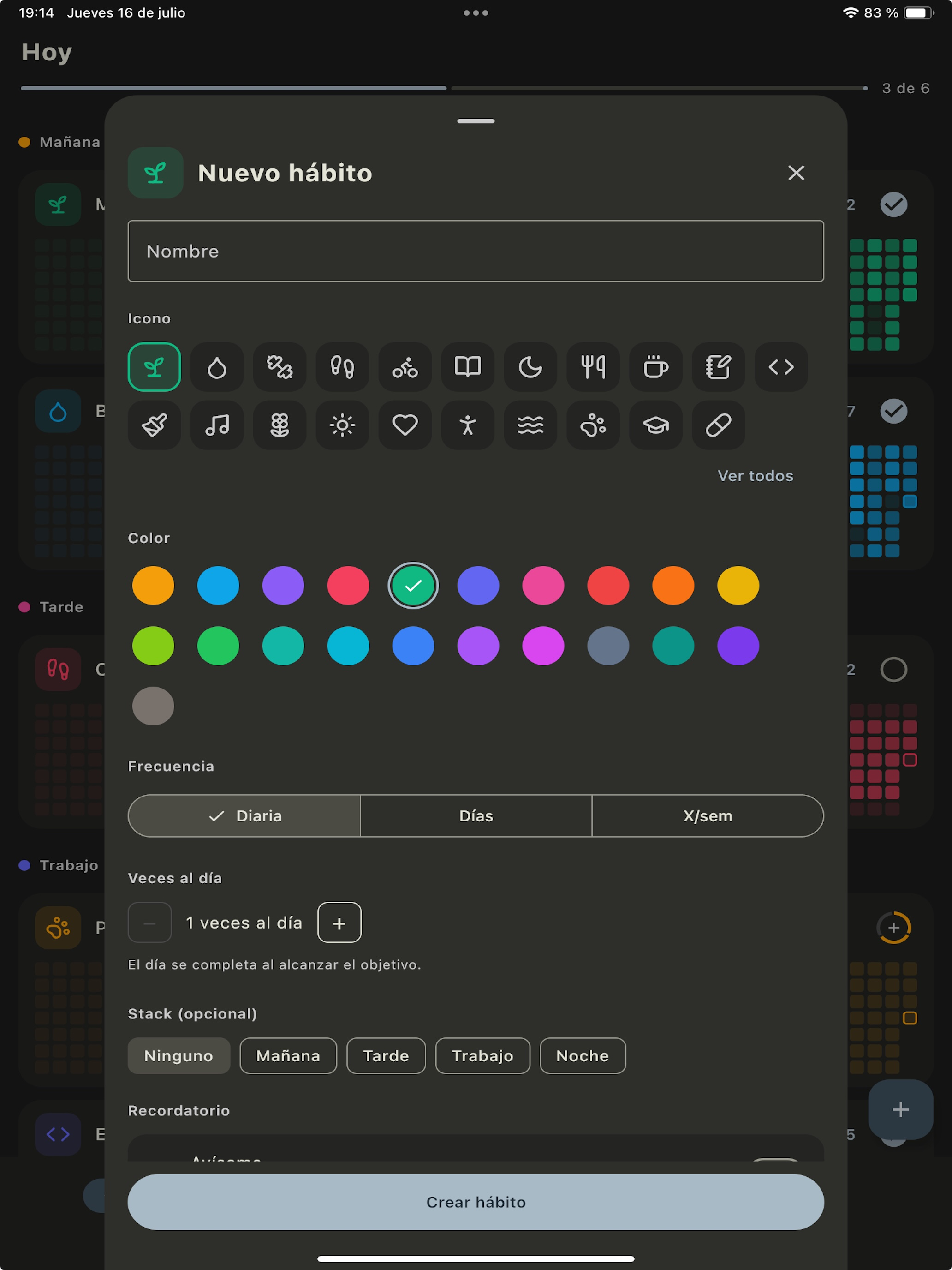Pick the notebook with pen icon
Image resolution: width=952 pixels, height=1270 pixels.
tap(719, 367)
